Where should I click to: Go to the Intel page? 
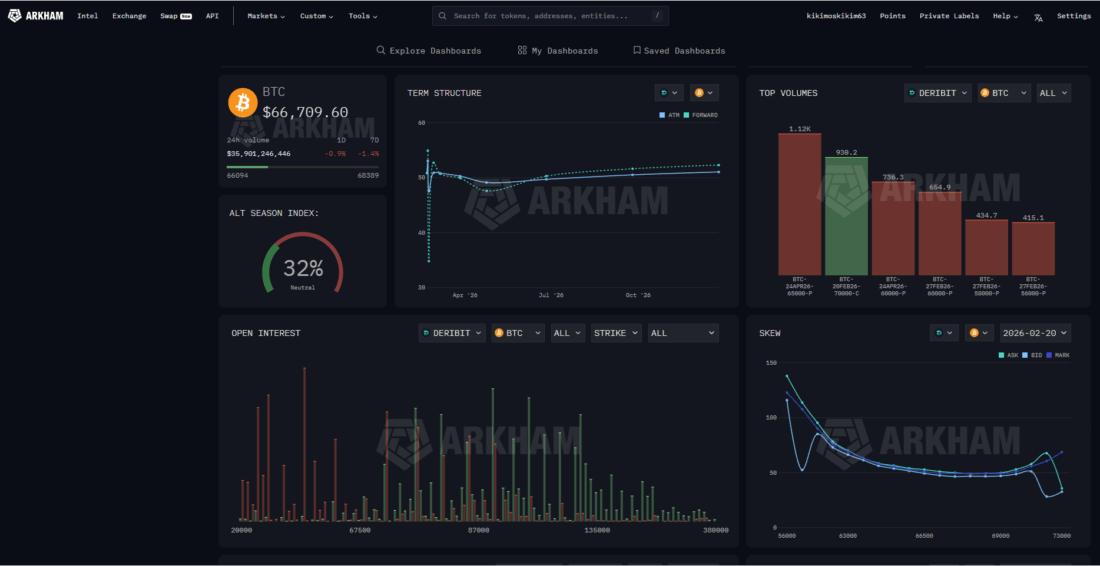[88, 16]
